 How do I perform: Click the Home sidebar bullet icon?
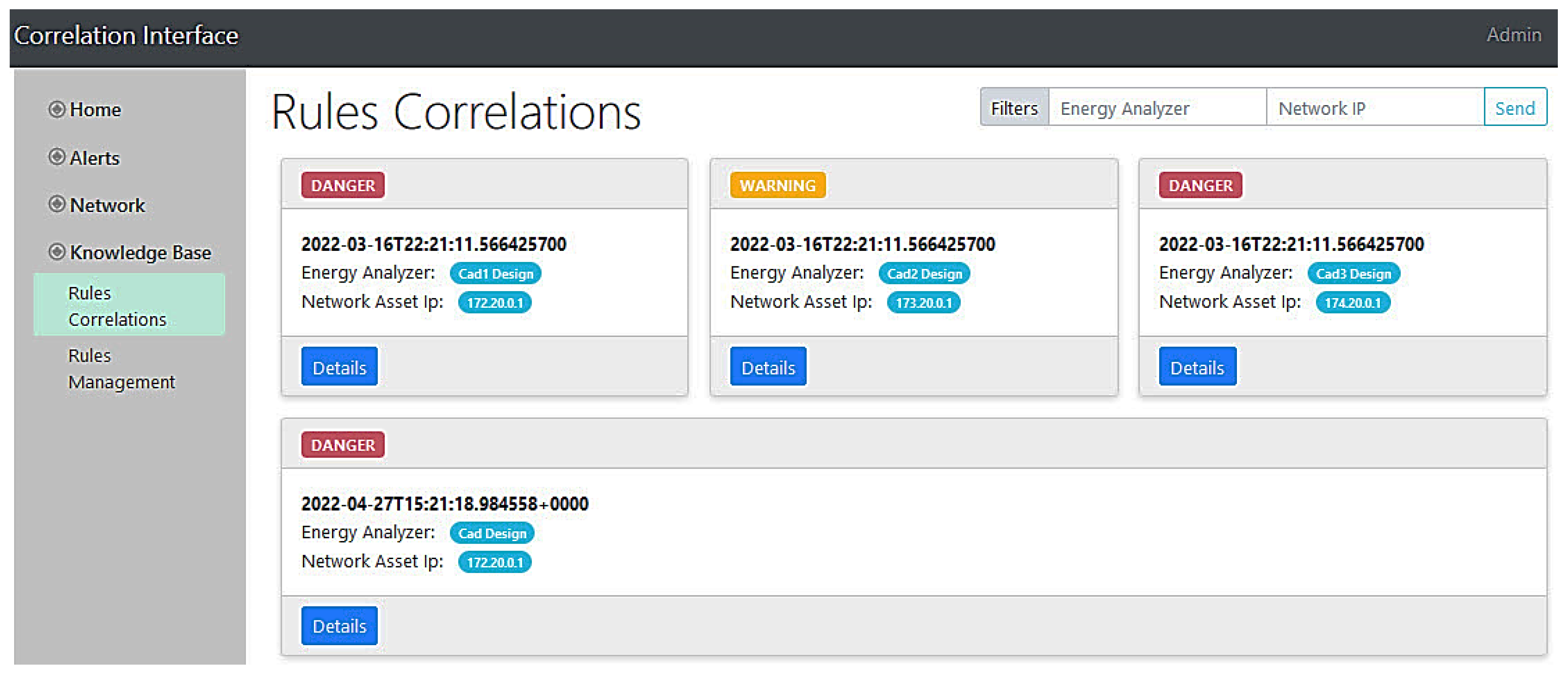click(57, 110)
